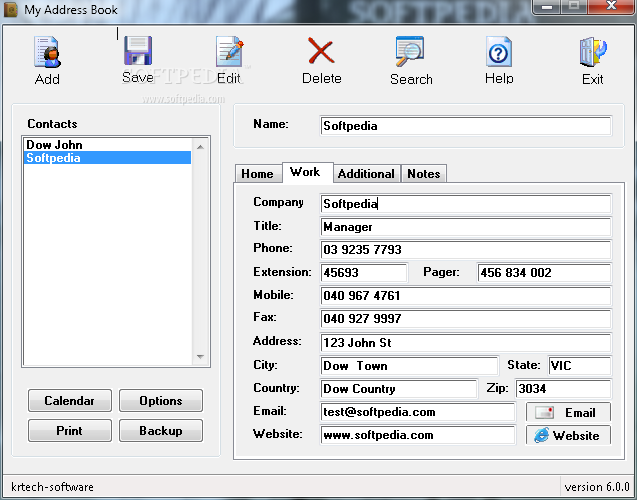Screen dimensions: 637x500
Task: Click the krtech-software status bar text
Action: point(52,487)
